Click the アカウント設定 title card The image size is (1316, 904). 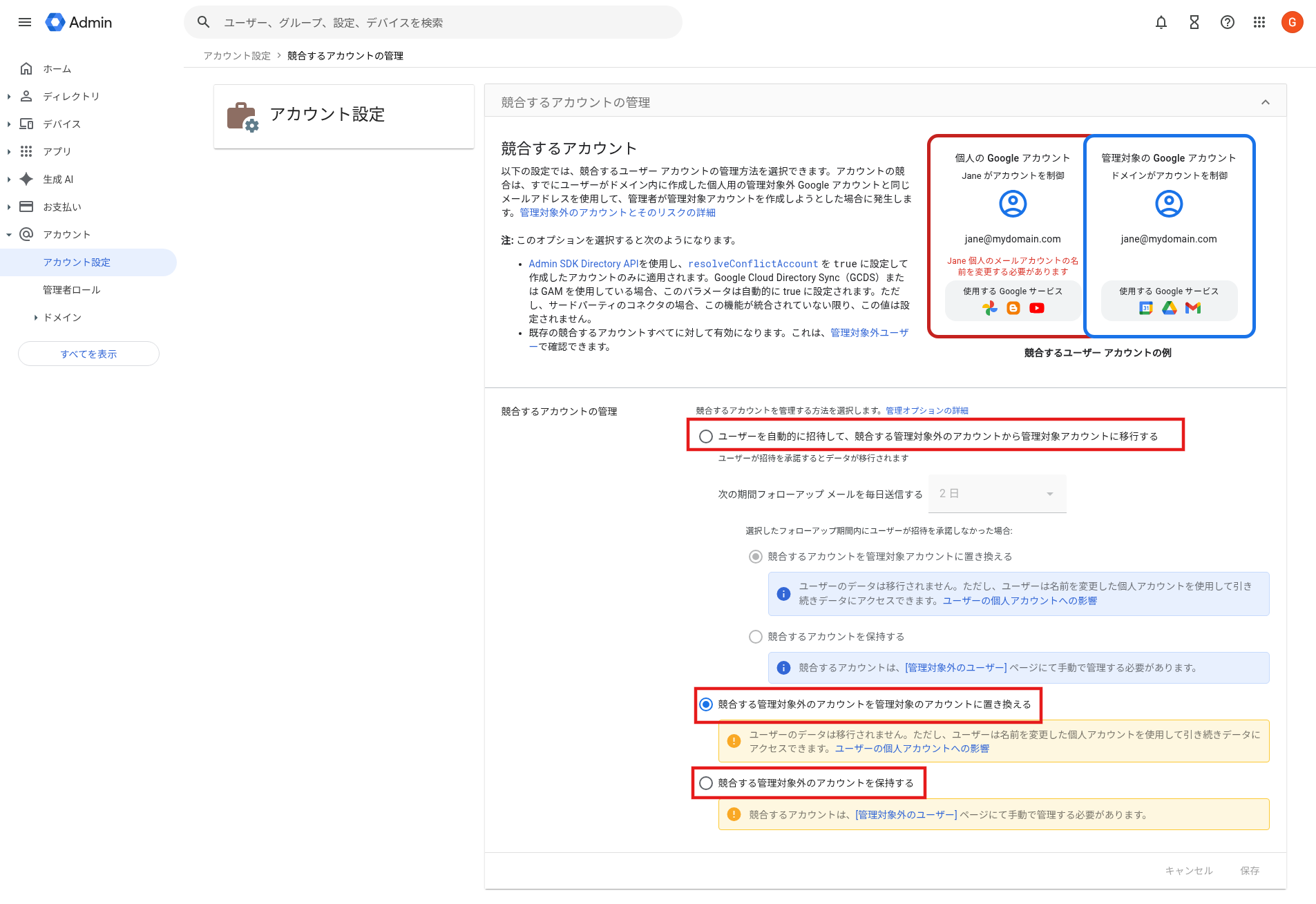[344, 116]
